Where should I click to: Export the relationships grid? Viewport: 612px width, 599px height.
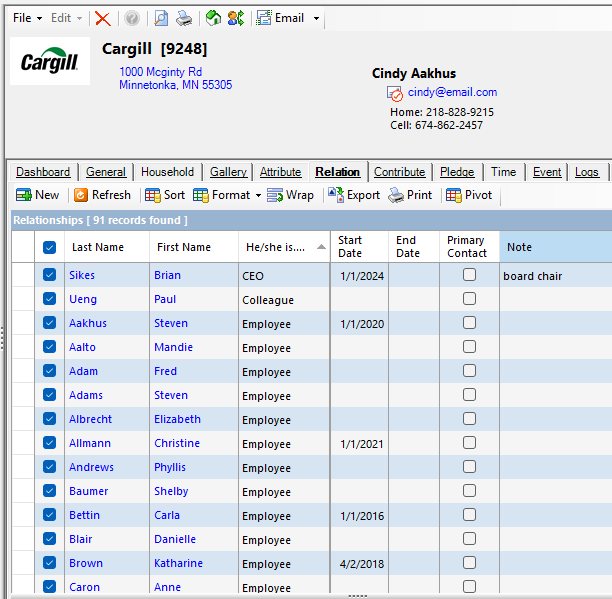[354, 195]
